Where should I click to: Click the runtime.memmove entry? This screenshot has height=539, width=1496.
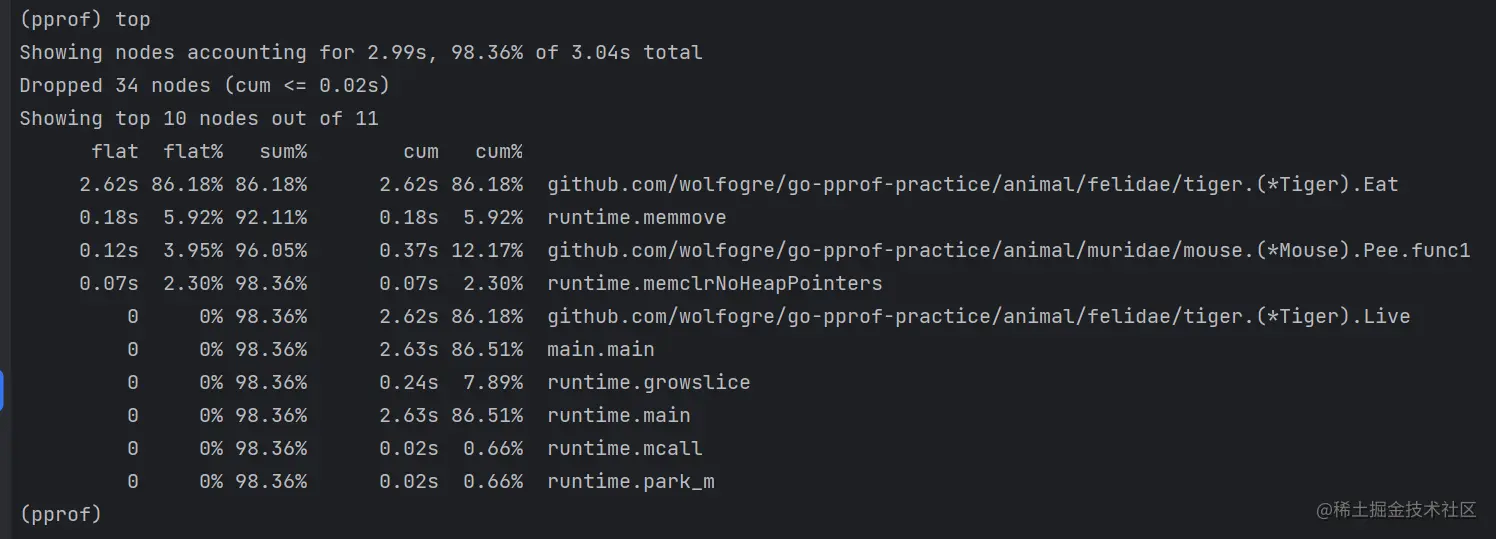point(636,217)
